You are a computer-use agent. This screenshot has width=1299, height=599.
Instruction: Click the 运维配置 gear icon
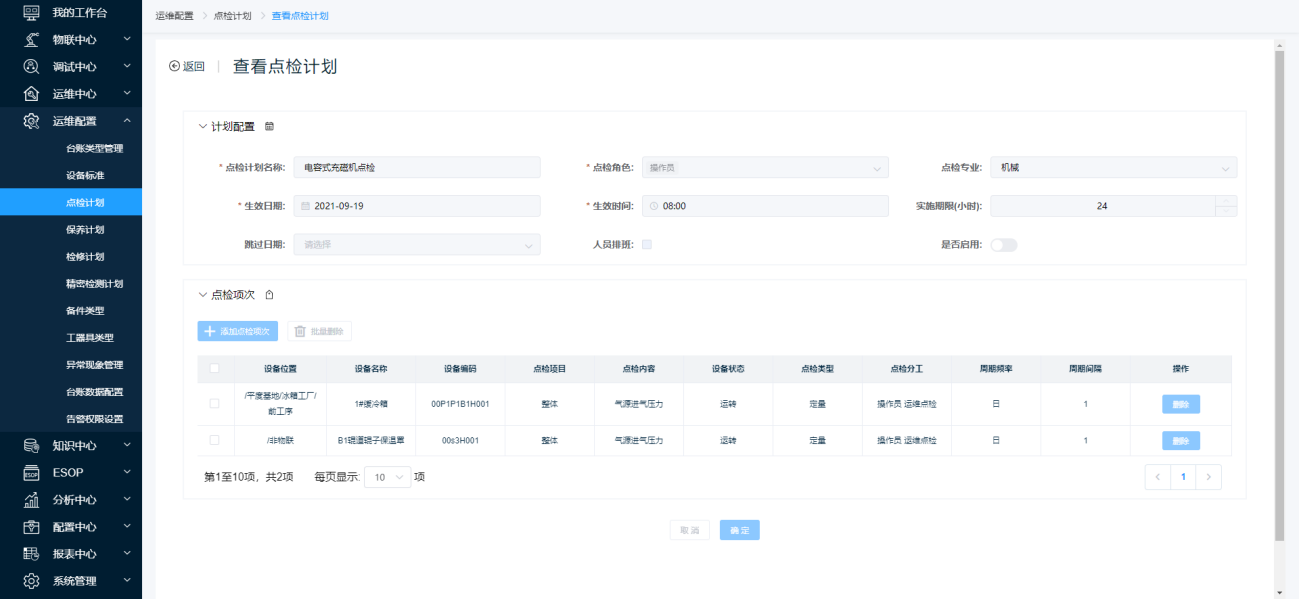[x=31, y=121]
